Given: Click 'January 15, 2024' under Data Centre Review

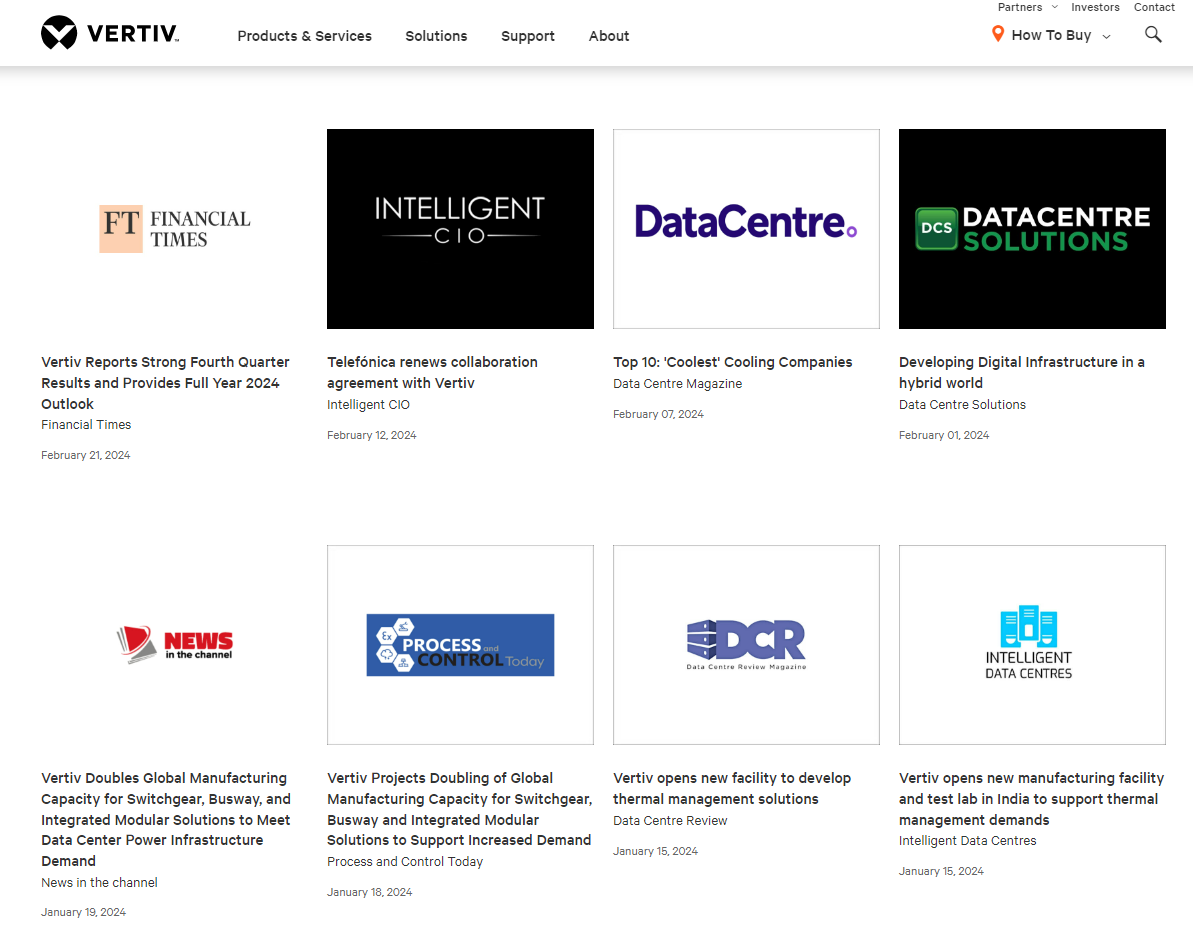Looking at the screenshot, I should 655,851.
